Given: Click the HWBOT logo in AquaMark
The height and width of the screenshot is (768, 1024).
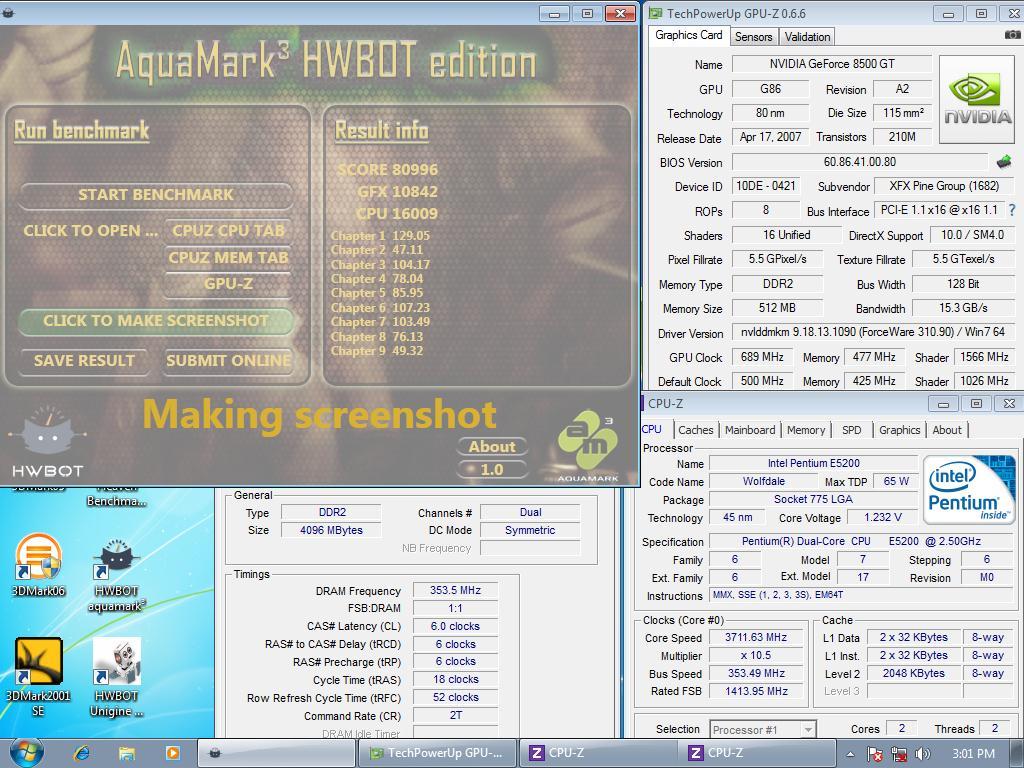Looking at the screenshot, I should 47,443.
